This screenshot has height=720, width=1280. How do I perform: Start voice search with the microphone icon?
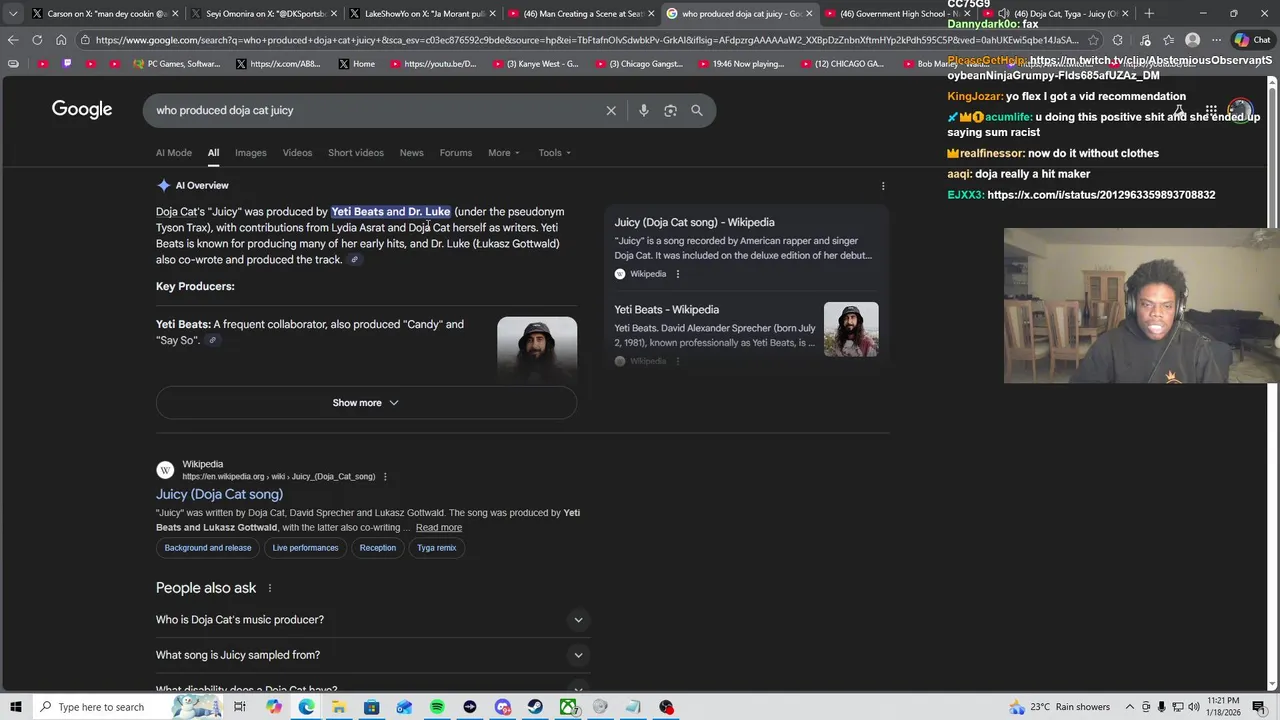tap(644, 111)
